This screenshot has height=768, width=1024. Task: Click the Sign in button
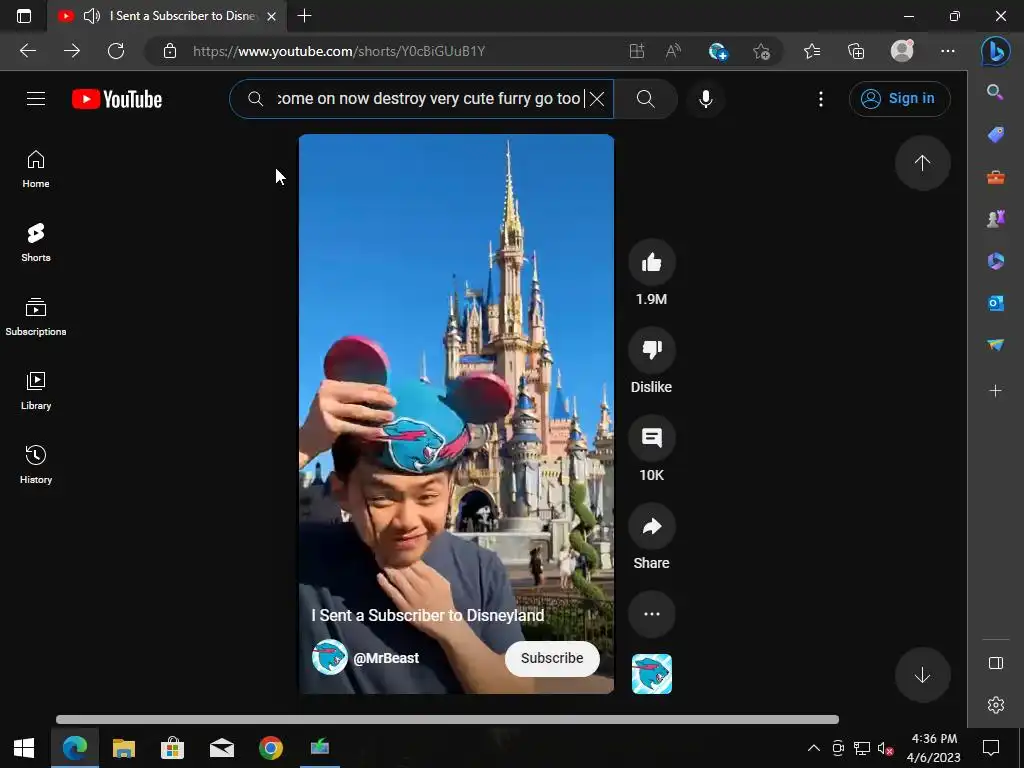point(899,99)
